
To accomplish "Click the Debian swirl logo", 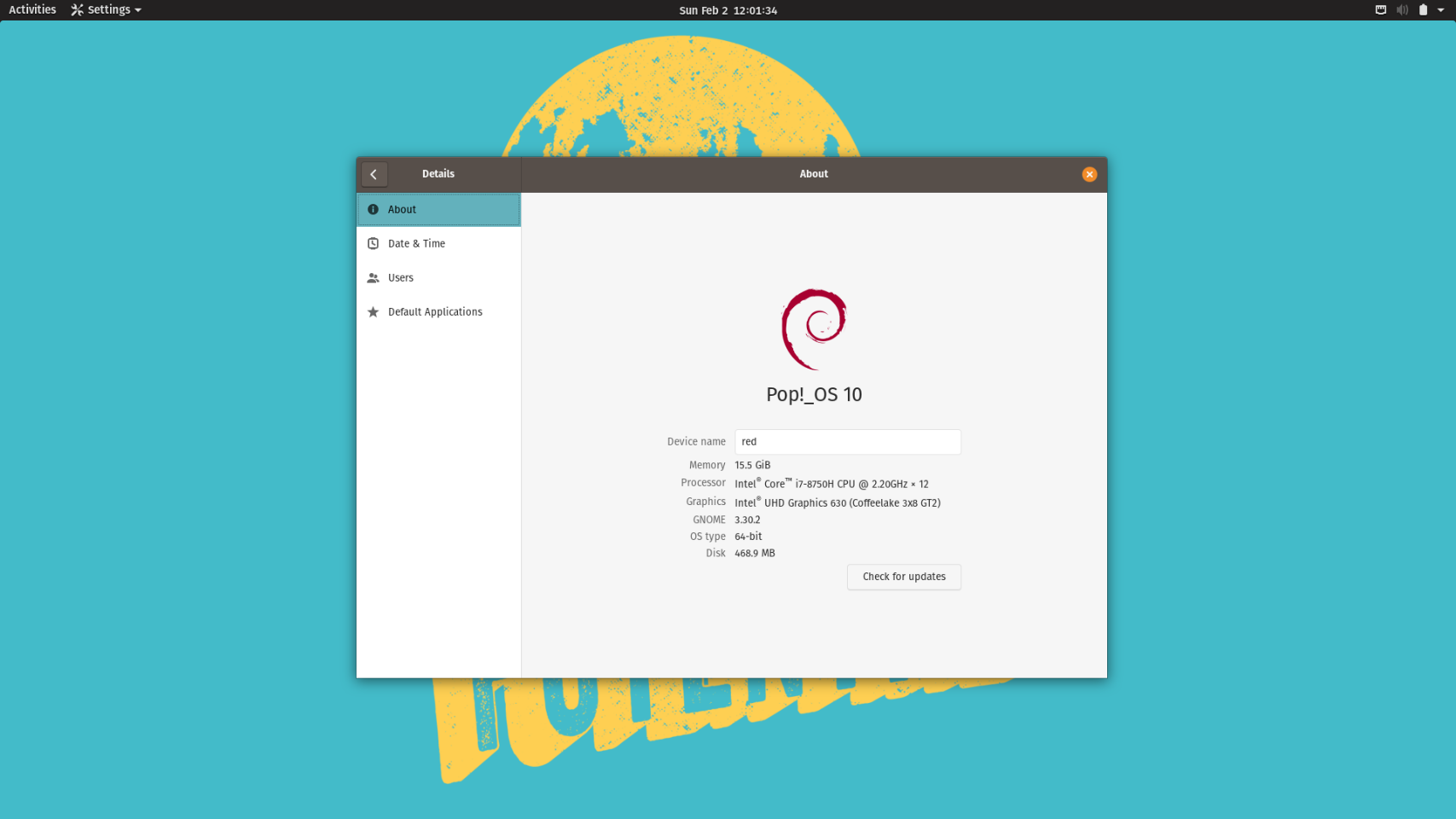I will (x=814, y=328).
